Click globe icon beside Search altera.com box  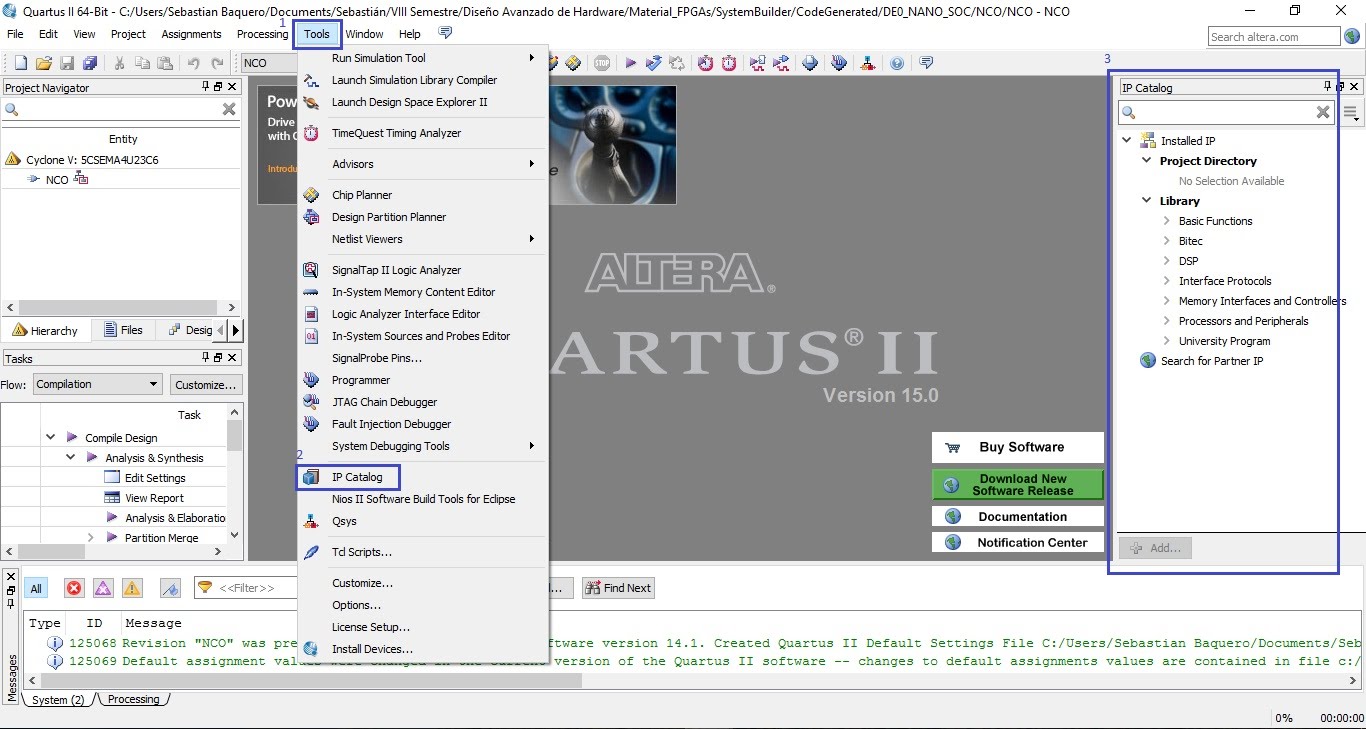point(1352,36)
